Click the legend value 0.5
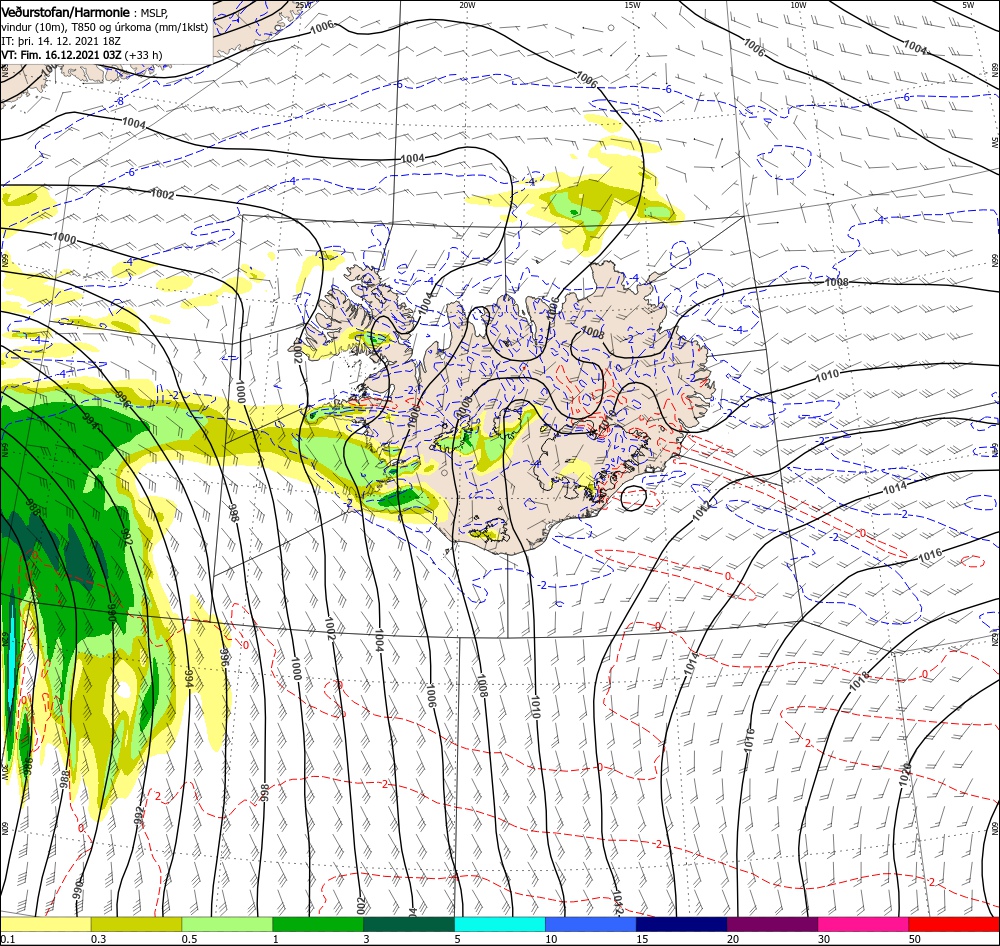1000x946 pixels. pos(189,940)
